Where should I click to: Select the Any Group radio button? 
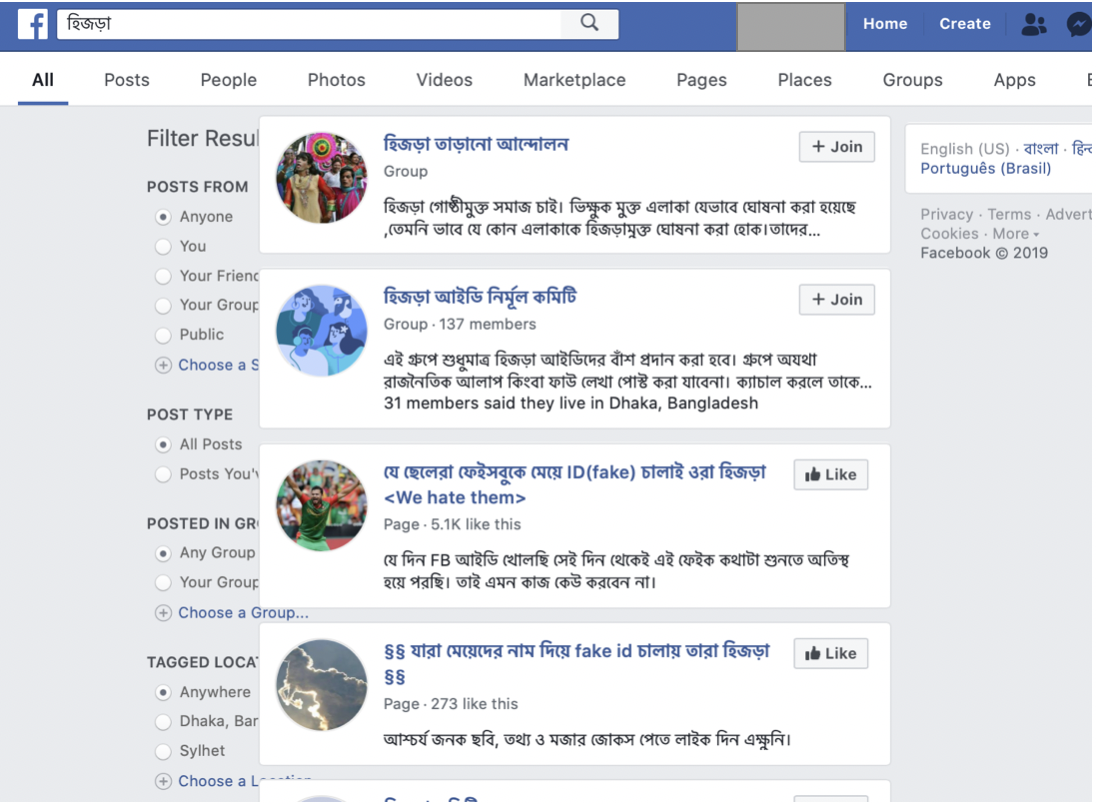[163, 554]
